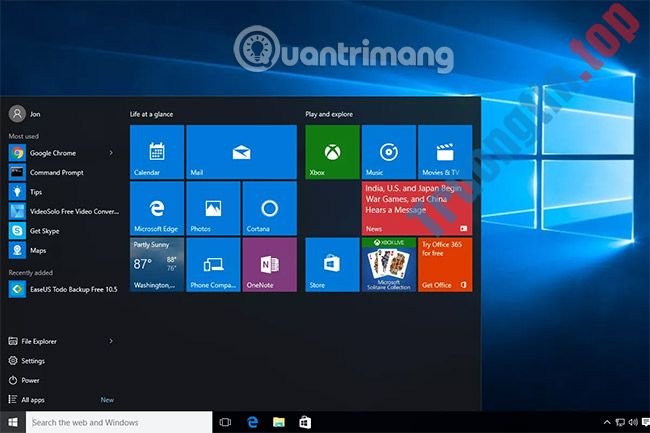Viewport: 650px width, 433px height.
Task: Open the Mail tile
Action: (241, 152)
